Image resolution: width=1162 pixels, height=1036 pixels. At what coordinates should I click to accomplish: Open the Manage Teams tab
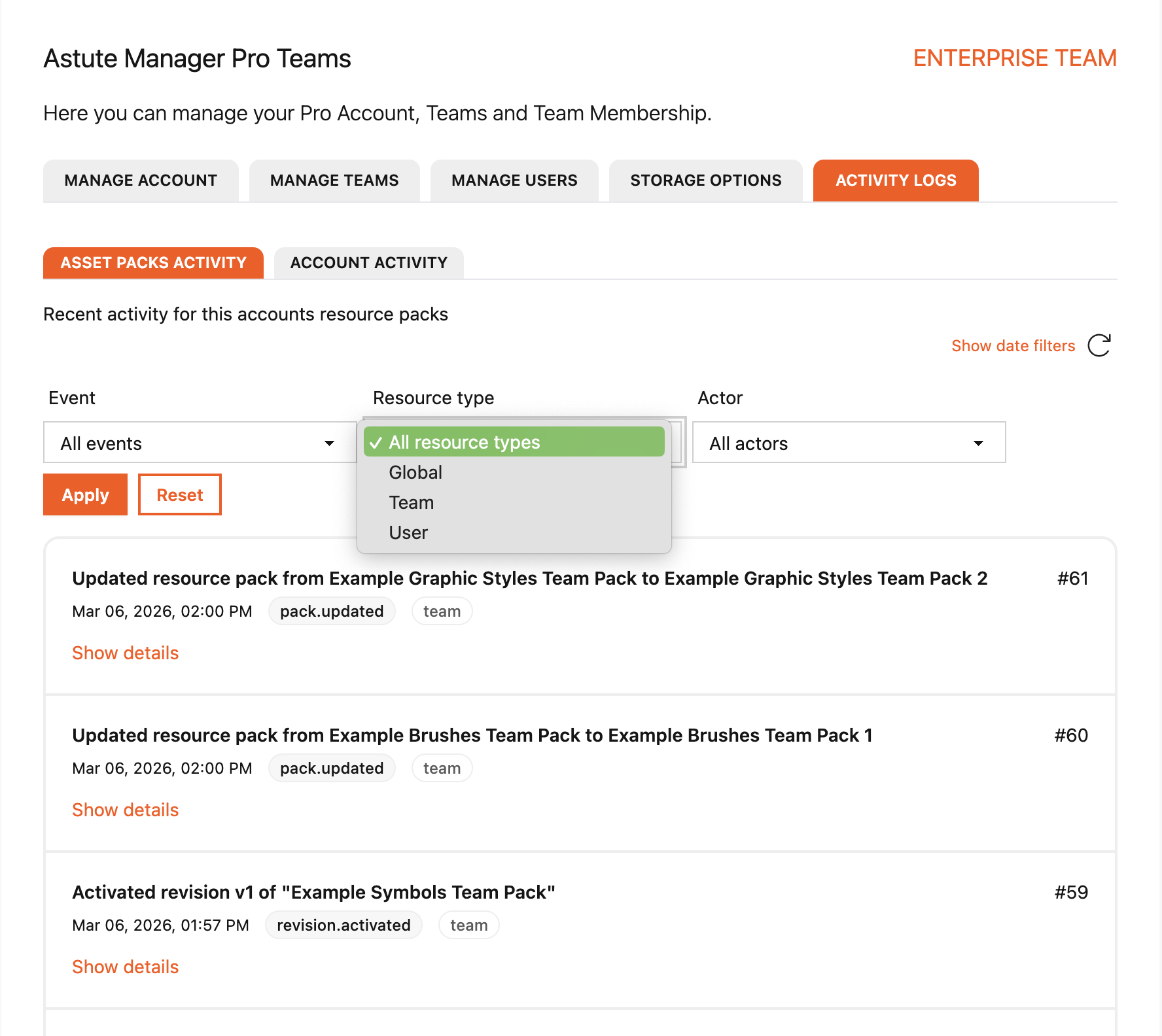coord(334,181)
